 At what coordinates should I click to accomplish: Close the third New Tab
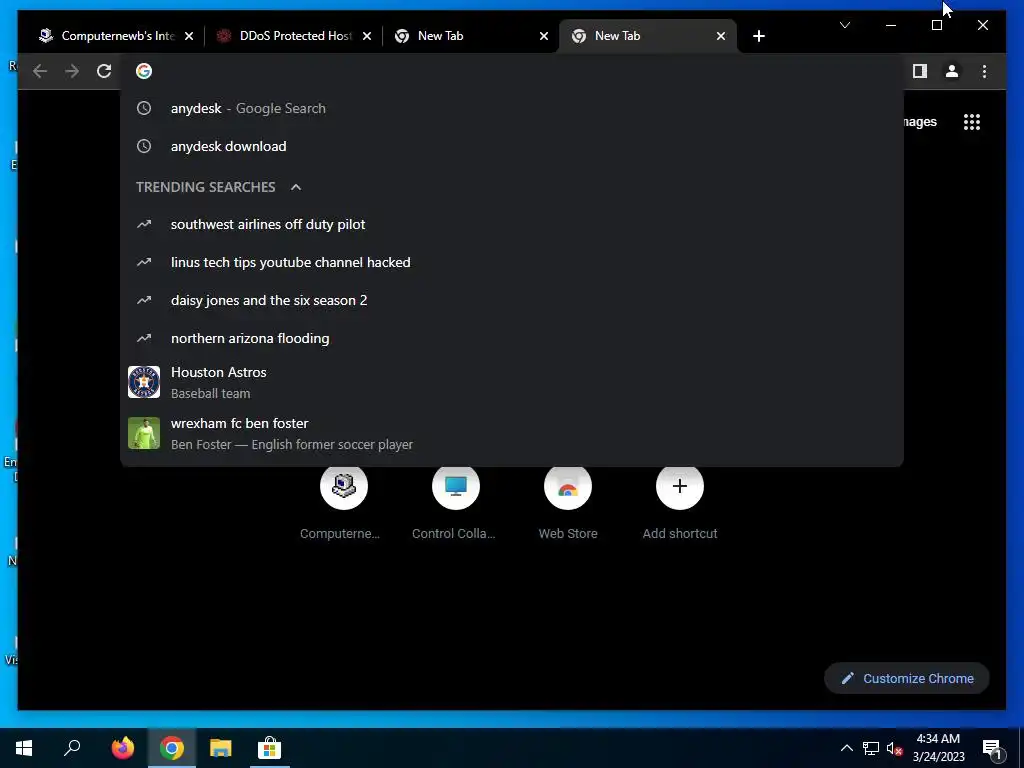(543, 36)
